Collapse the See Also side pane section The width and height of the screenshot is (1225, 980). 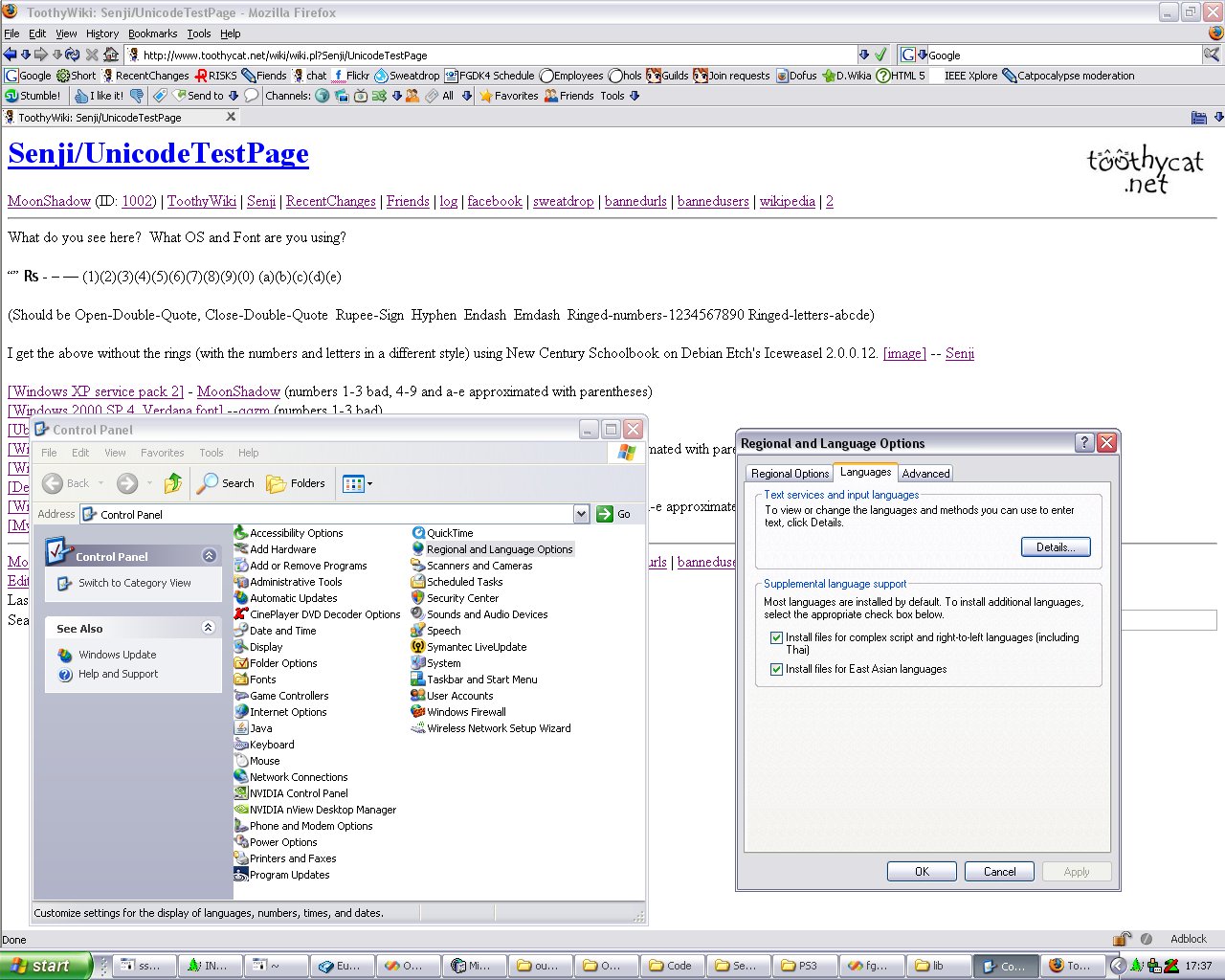pos(209,628)
